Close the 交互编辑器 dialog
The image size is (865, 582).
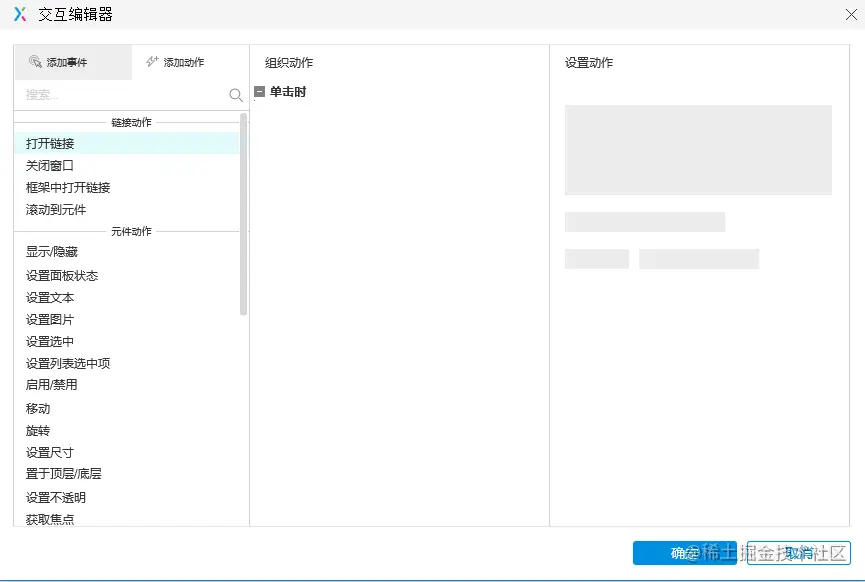pyautogui.click(x=851, y=14)
